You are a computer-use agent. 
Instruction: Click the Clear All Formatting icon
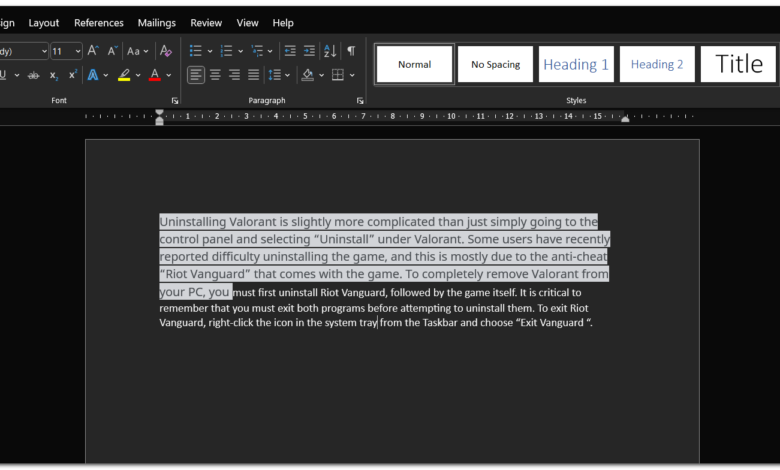[166, 50]
